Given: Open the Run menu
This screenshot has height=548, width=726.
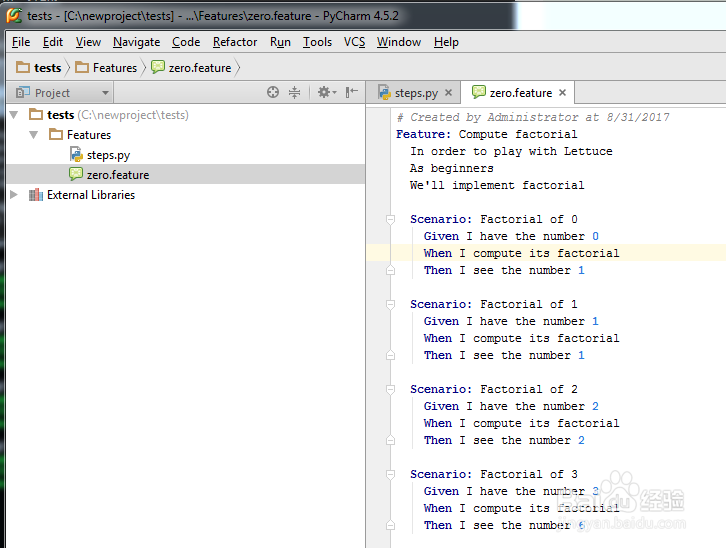Looking at the screenshot, I should click(x=280, y=42).
